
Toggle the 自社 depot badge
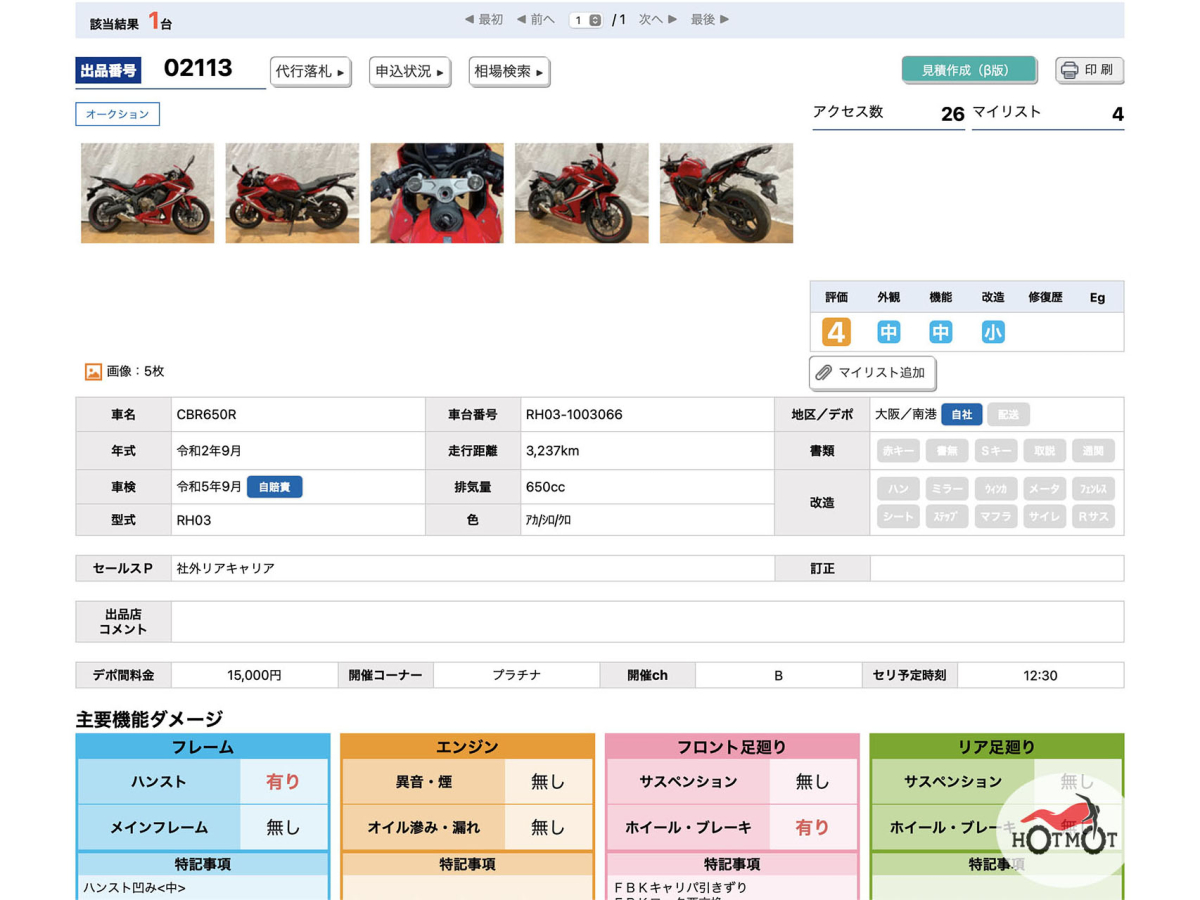click(x=961, y=414)
